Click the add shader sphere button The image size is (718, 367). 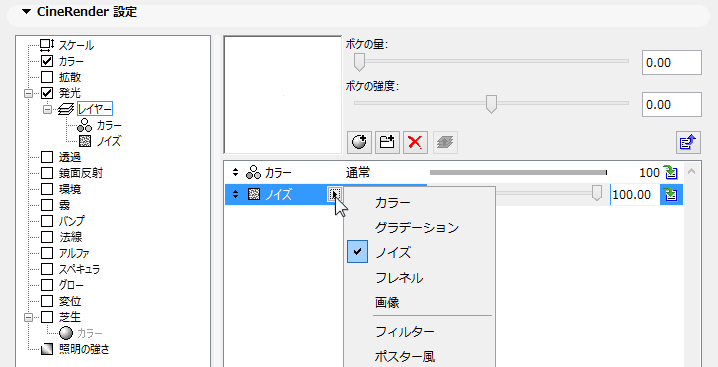(360, 142)
